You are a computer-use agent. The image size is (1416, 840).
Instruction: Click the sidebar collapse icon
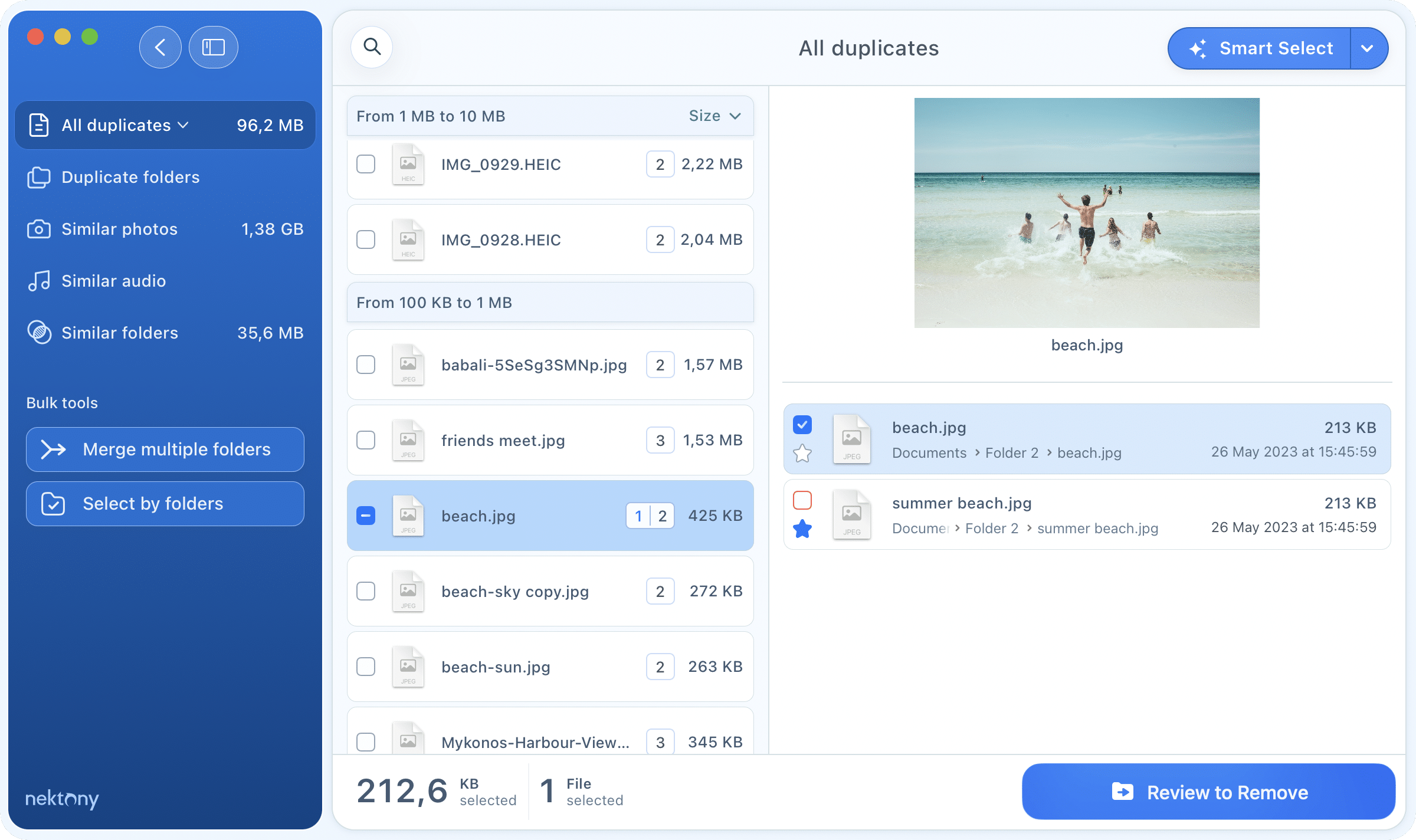[x=213, y=47]
